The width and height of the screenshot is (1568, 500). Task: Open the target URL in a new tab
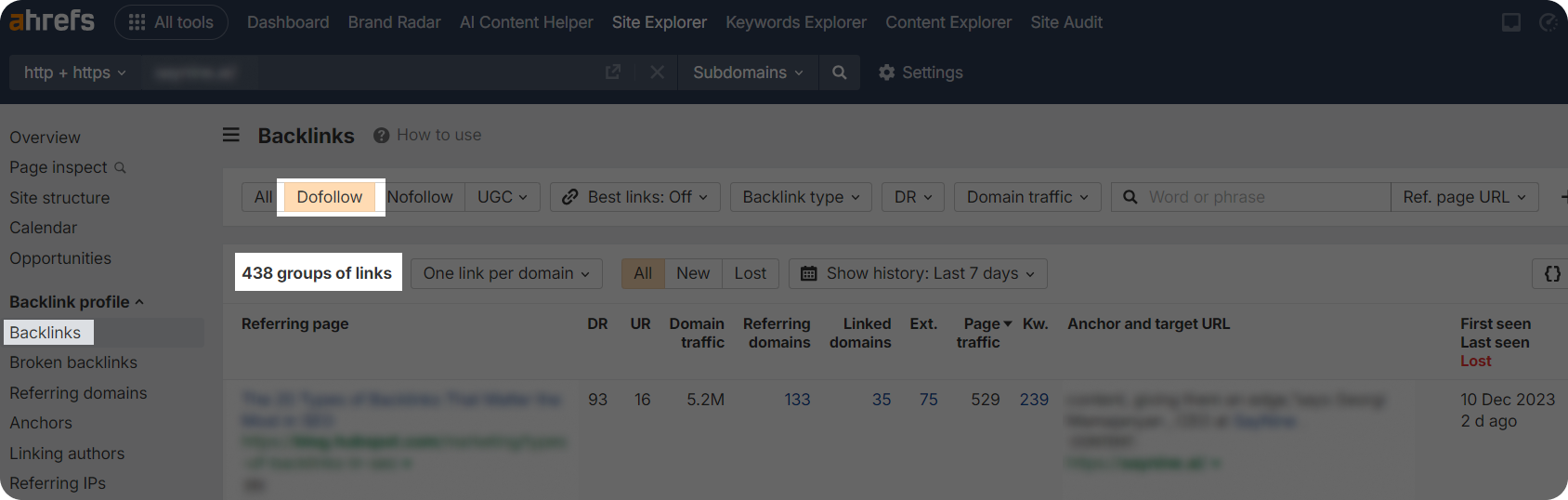[x=613, y=72]
